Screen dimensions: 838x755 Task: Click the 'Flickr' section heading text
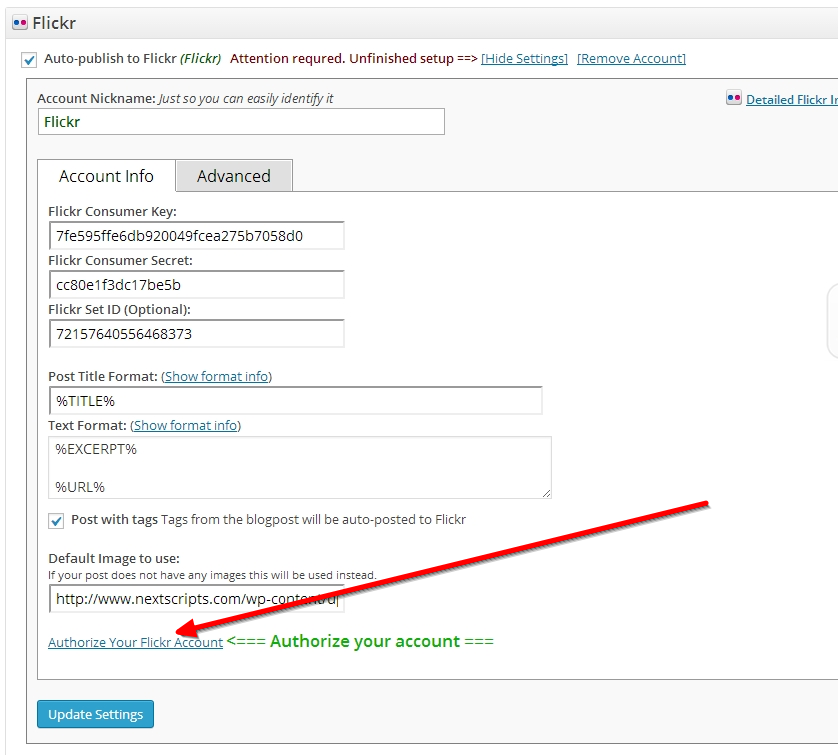(54, 23)
